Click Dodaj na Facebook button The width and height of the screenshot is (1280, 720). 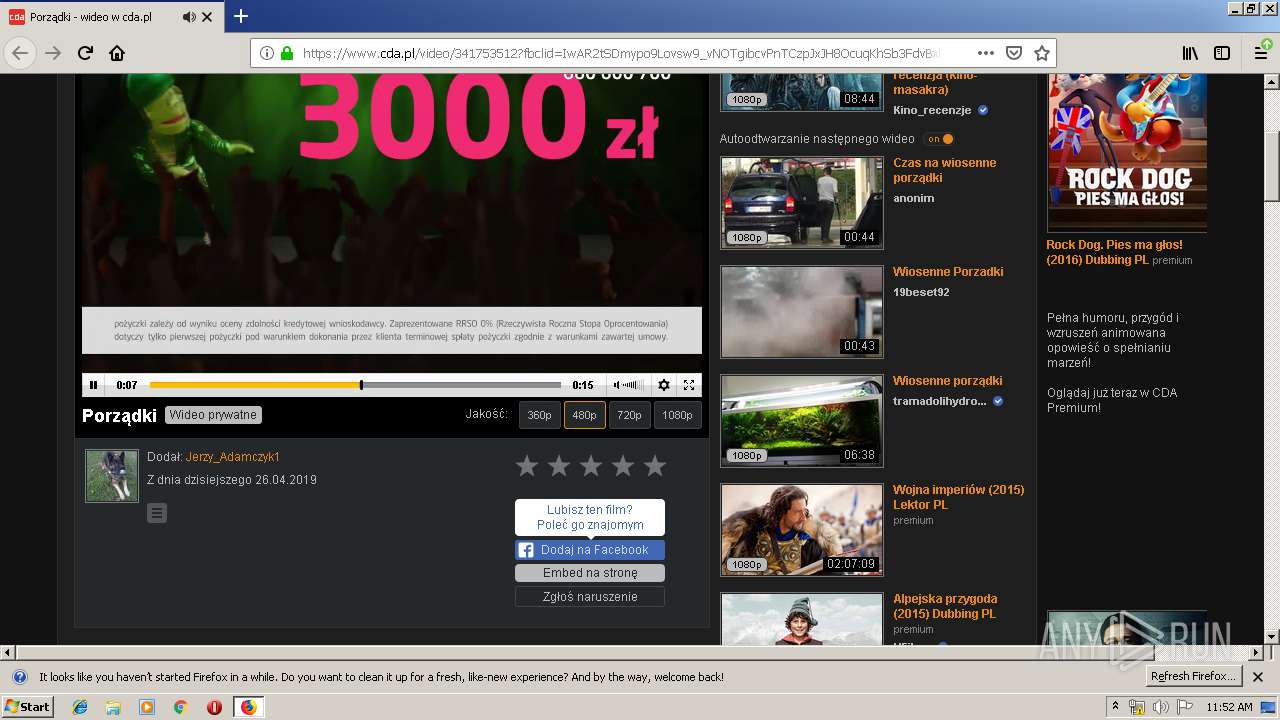pyautogui.click(x=590, y=550)
